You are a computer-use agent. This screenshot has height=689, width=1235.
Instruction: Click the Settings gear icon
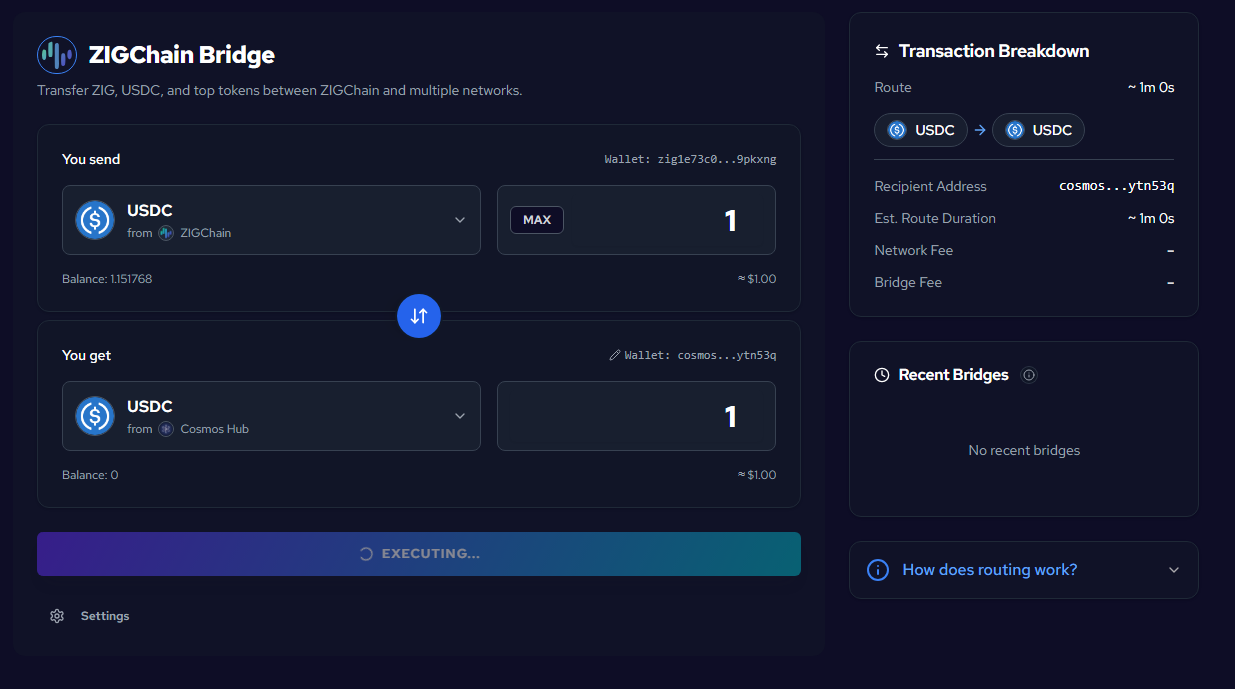(x=57, y=616)
